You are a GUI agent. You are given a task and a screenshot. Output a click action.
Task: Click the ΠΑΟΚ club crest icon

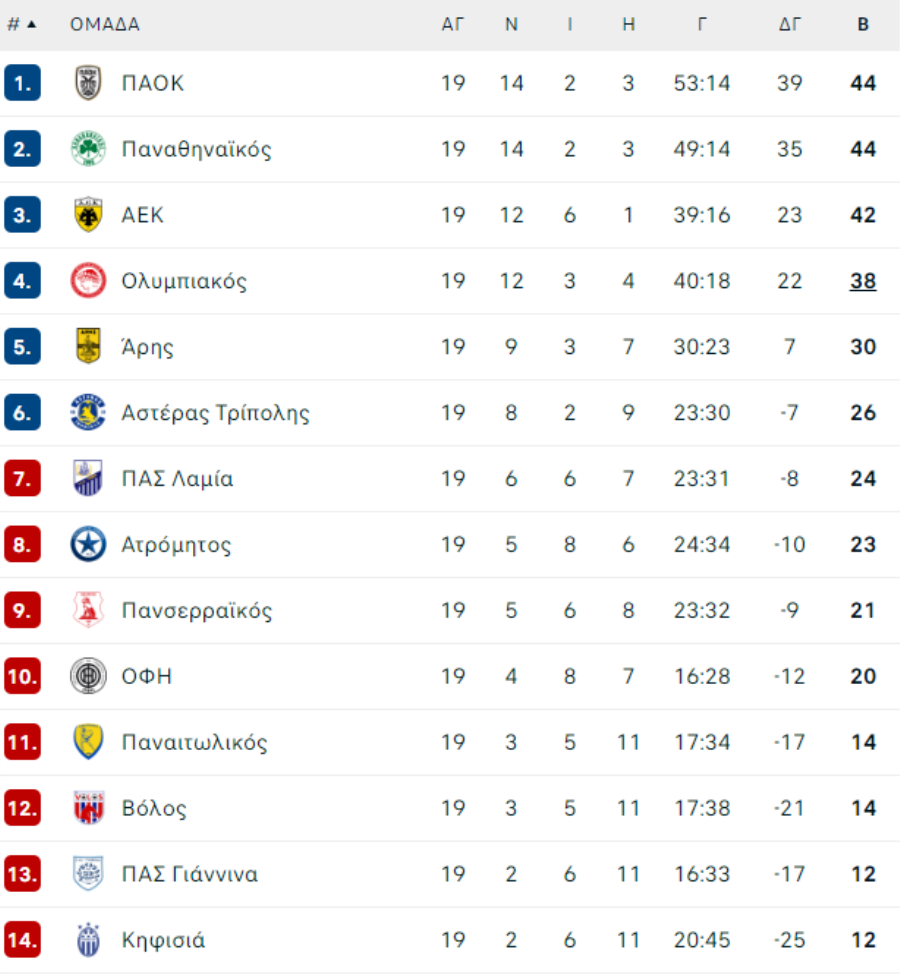(88, 83)
